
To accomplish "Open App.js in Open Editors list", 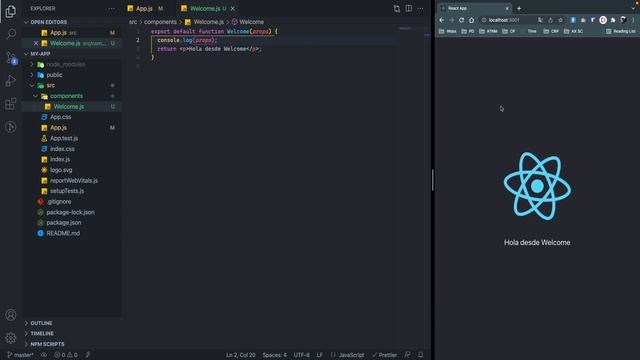I will [x=71, y=33].
